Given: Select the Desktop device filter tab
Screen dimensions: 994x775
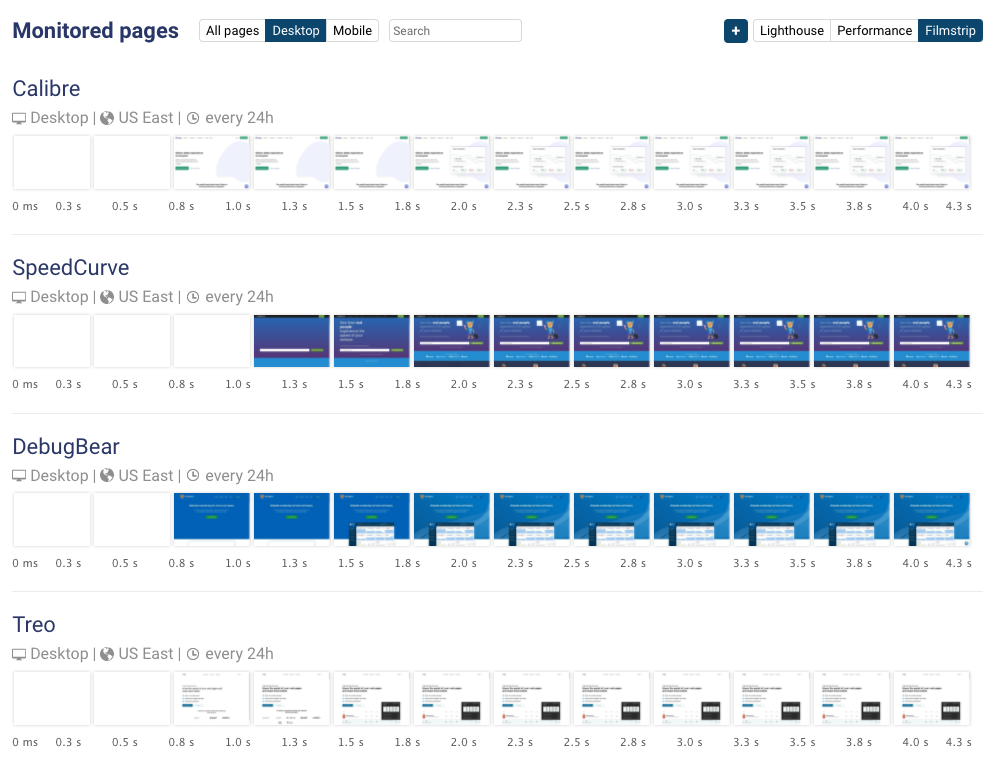Looking at the screenshot, I should 295,31.
